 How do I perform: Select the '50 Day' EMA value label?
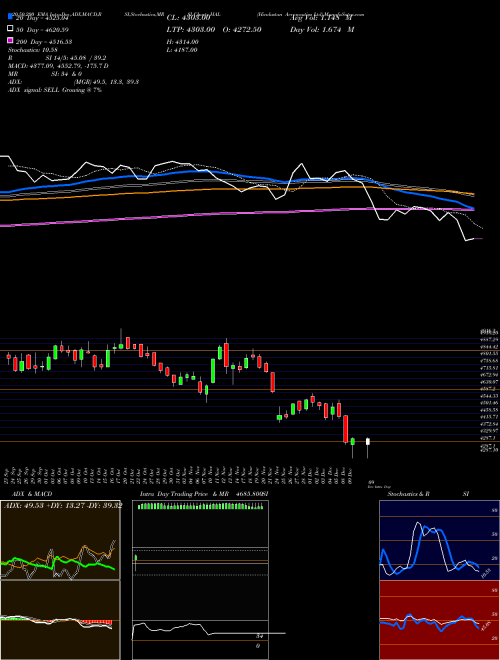(x=42, y=30)
